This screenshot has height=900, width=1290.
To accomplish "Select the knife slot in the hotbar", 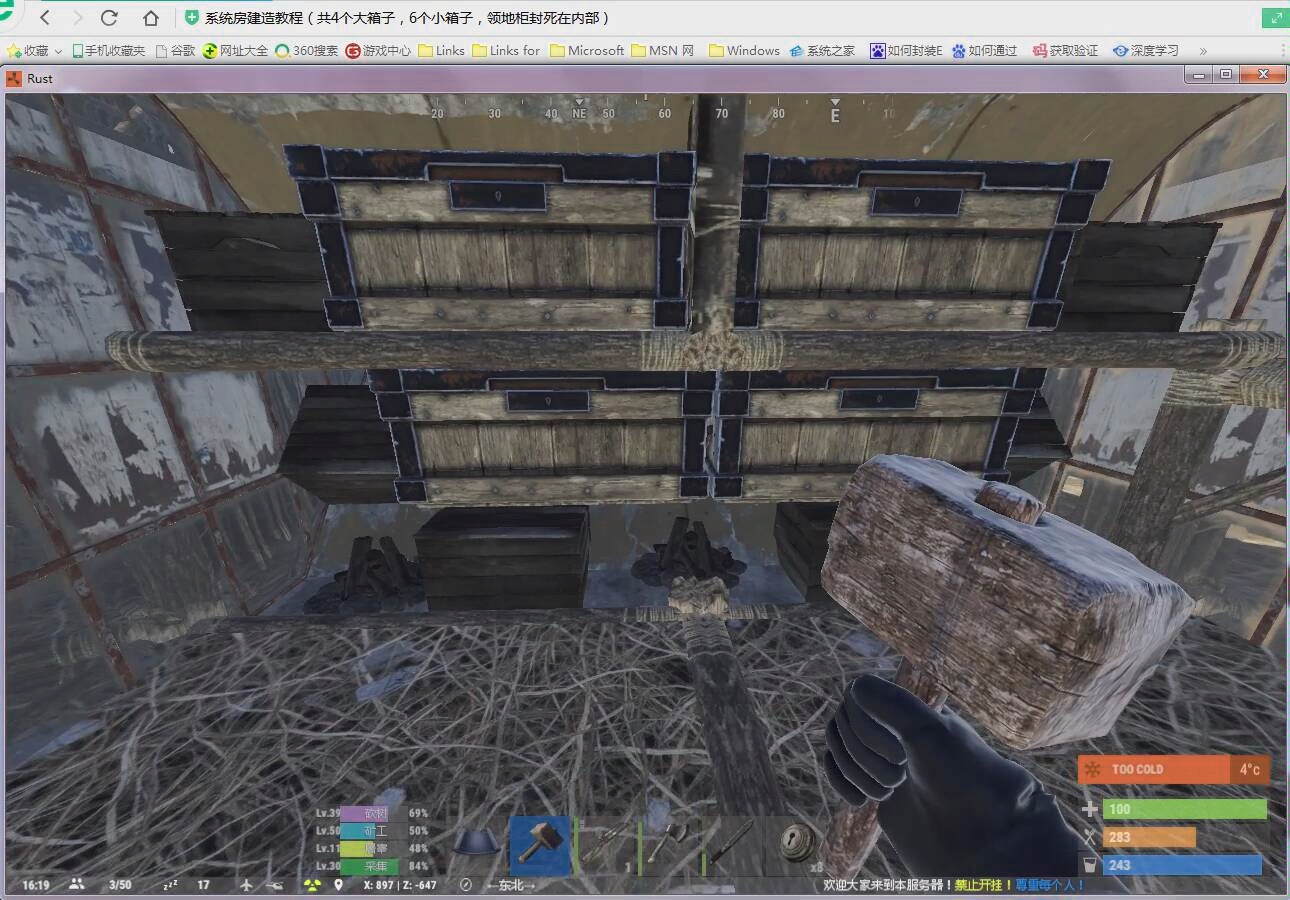I will click(x=733, y=847).
